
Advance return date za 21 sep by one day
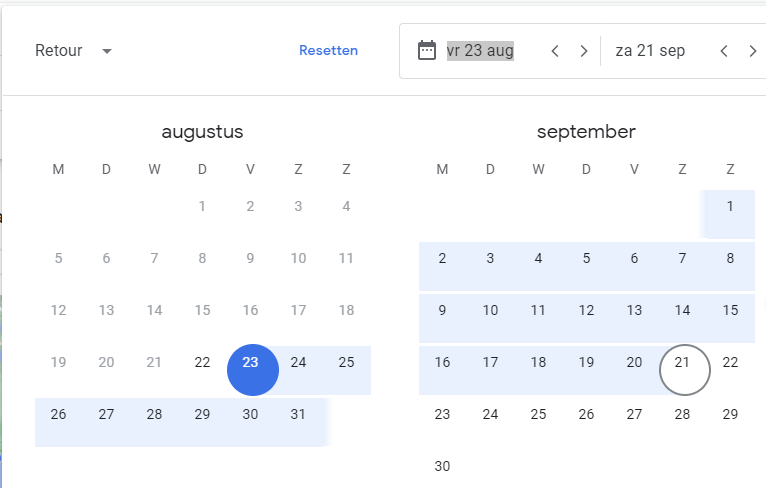(x=753, y=51)
